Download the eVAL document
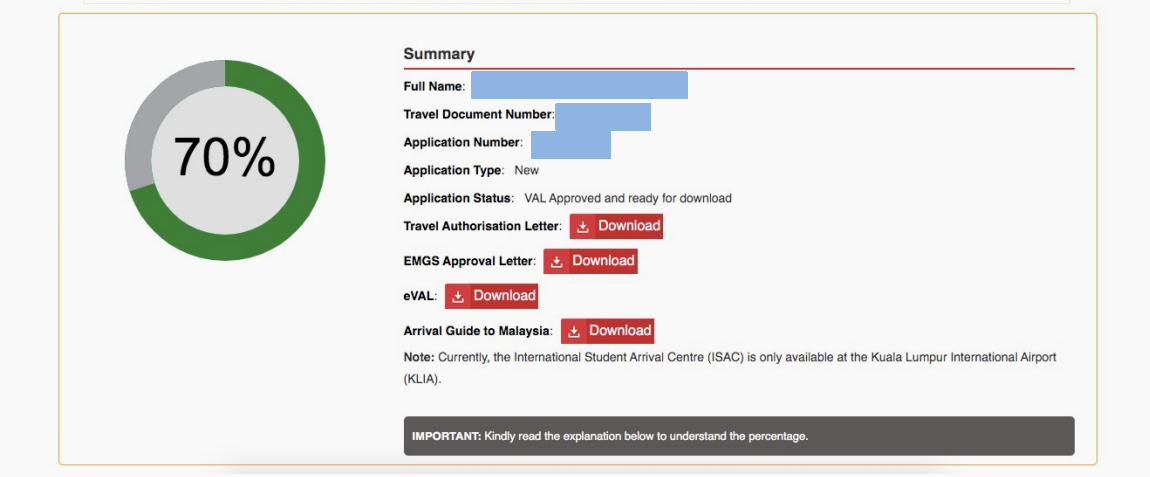1150x477 pixels. click(x=491, y=296)
